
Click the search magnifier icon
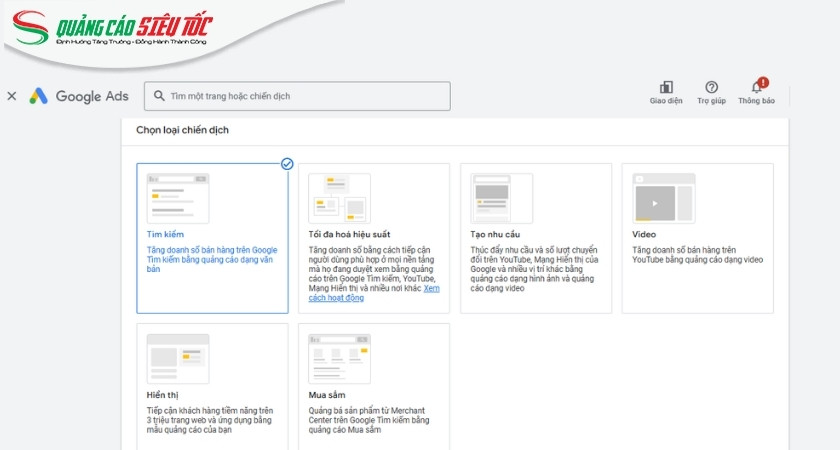pos(159,96)
